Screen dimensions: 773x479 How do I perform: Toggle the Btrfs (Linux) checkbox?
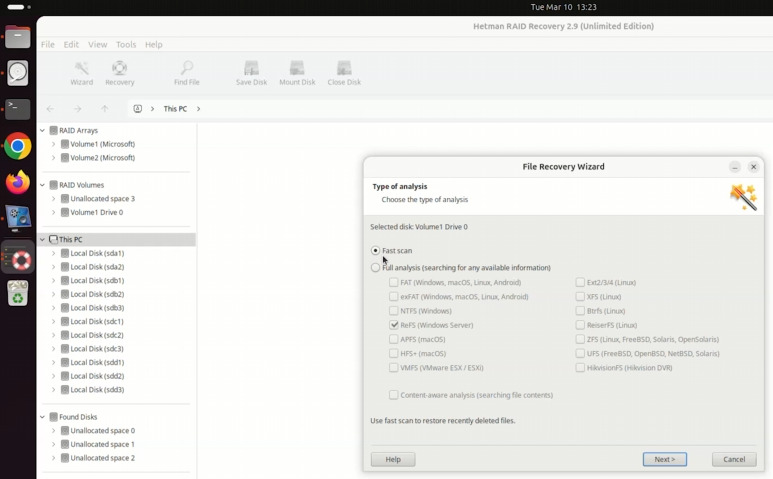coord(580,311)
